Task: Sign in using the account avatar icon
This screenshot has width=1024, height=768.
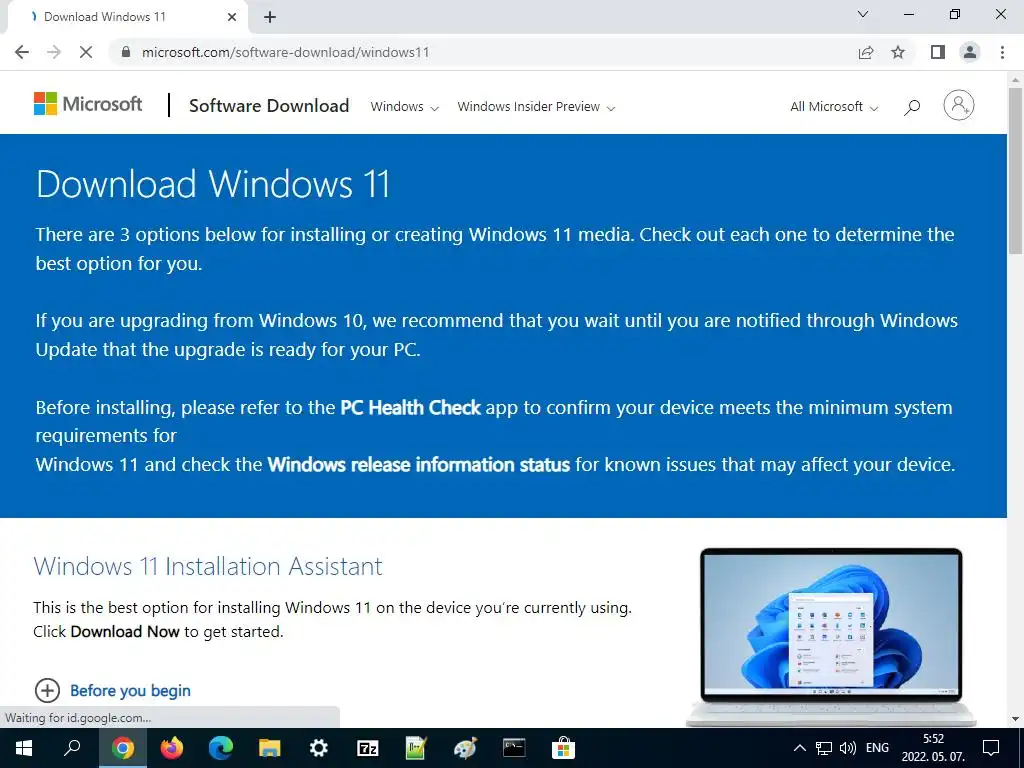Action: [959, 104]
